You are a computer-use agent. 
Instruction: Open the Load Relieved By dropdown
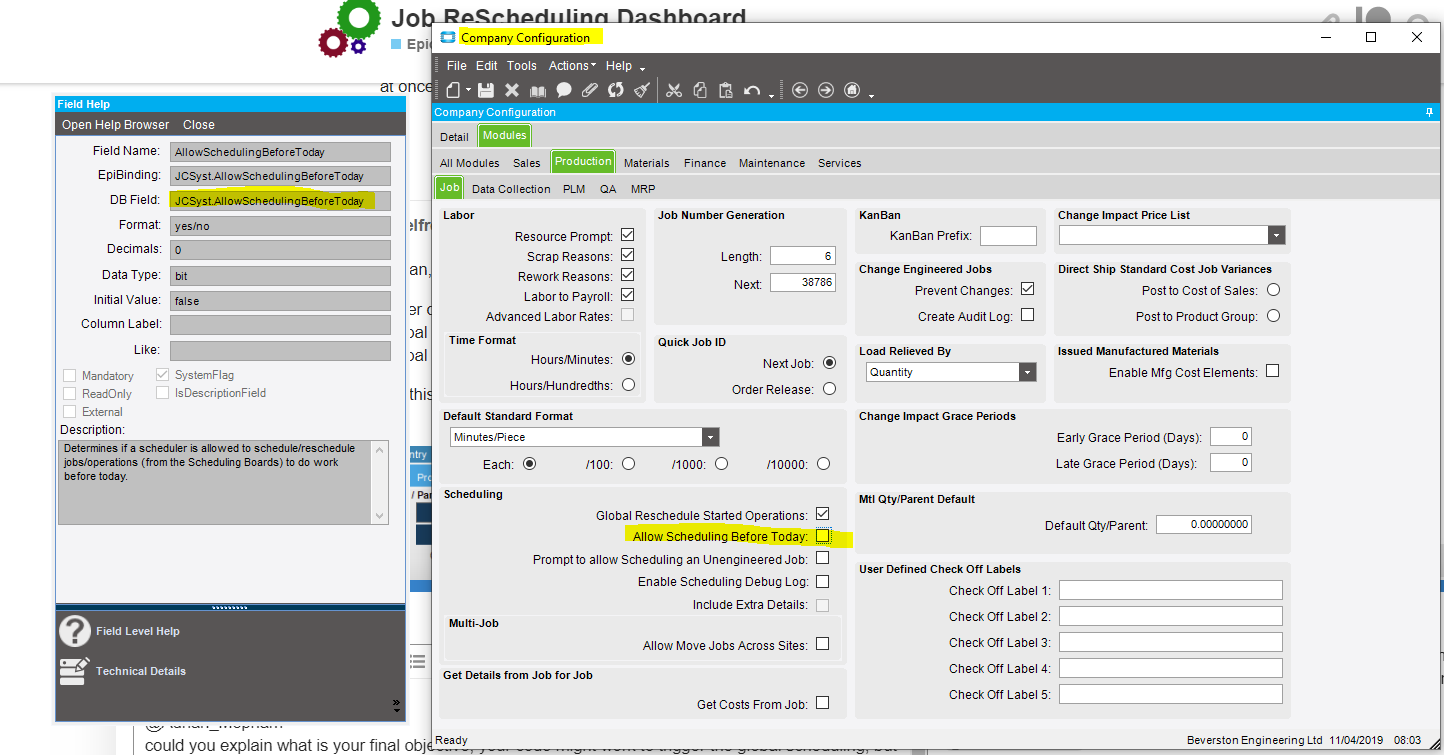1027,372
